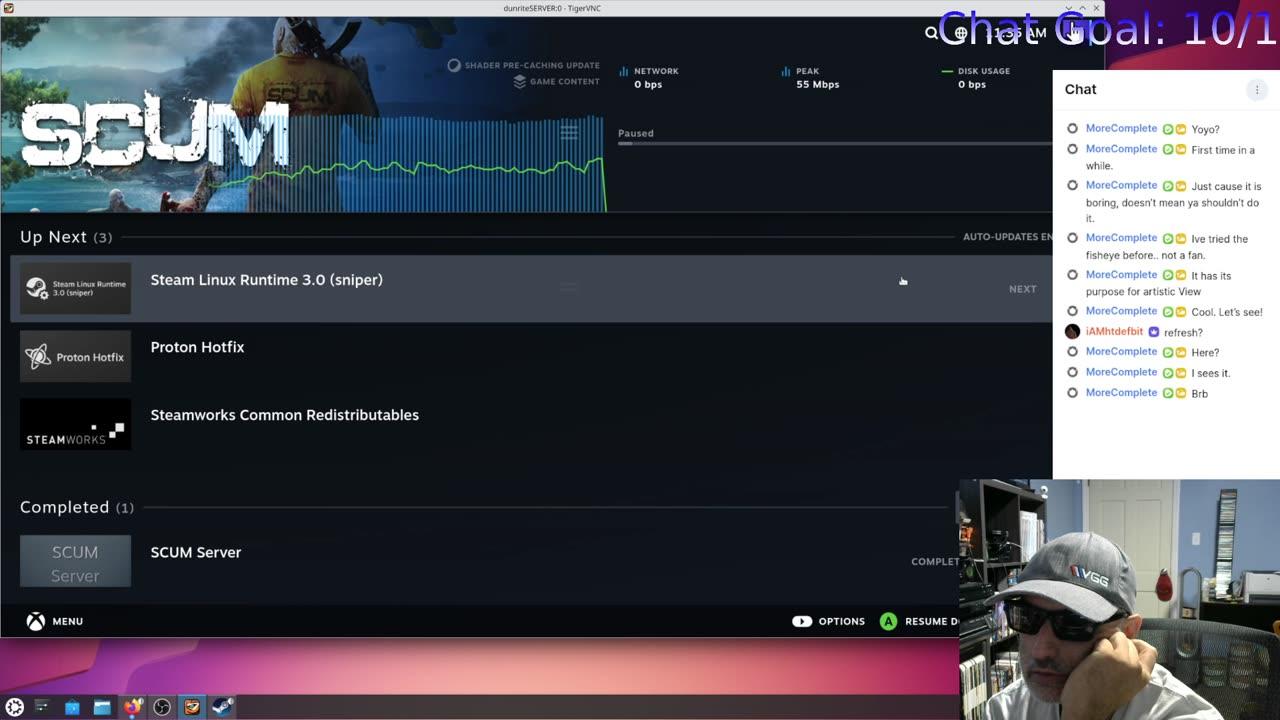Click the Peak 55 Mbps value
This screenshot has height=720, width=1280.
[x=817, y=84]
